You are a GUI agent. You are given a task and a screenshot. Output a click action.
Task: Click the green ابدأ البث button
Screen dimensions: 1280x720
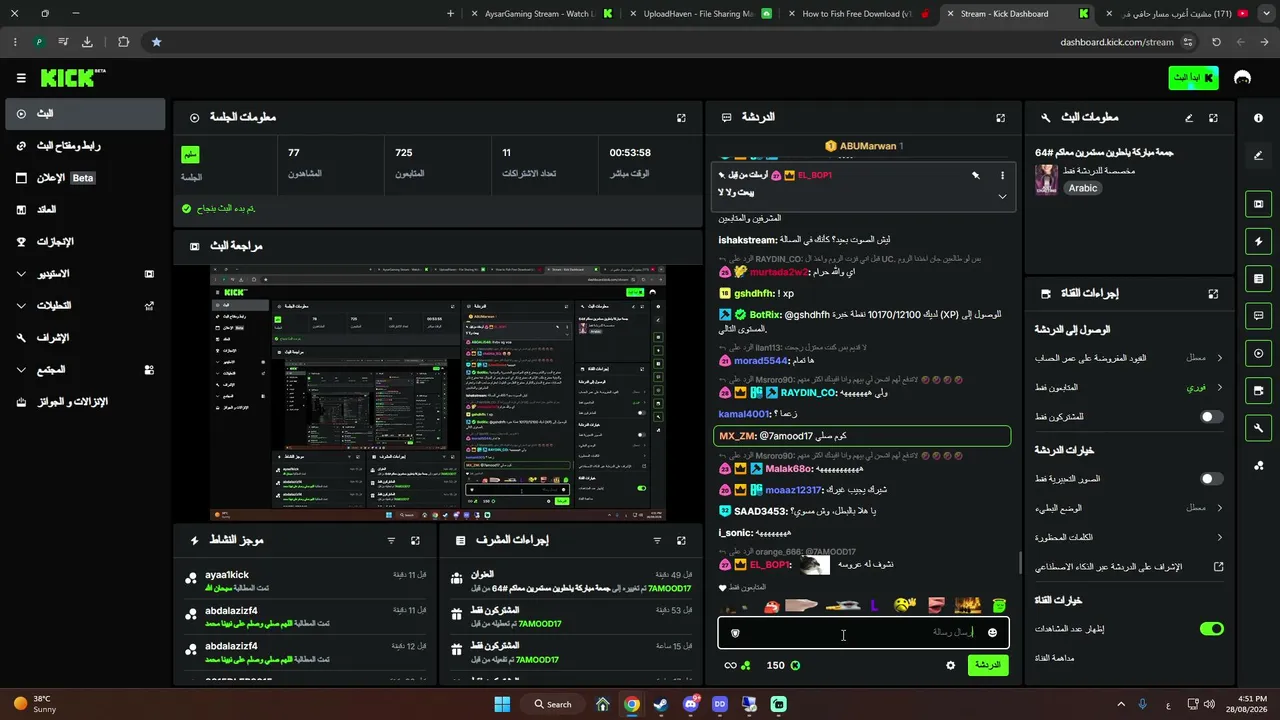1194,78
